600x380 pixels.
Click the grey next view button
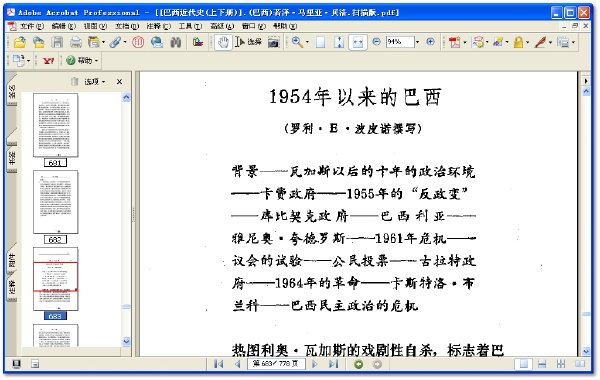[x=377, y=364]
